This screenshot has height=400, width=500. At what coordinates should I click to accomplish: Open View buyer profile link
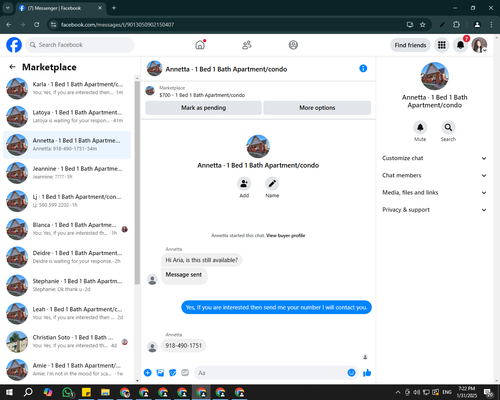[286, 235]
